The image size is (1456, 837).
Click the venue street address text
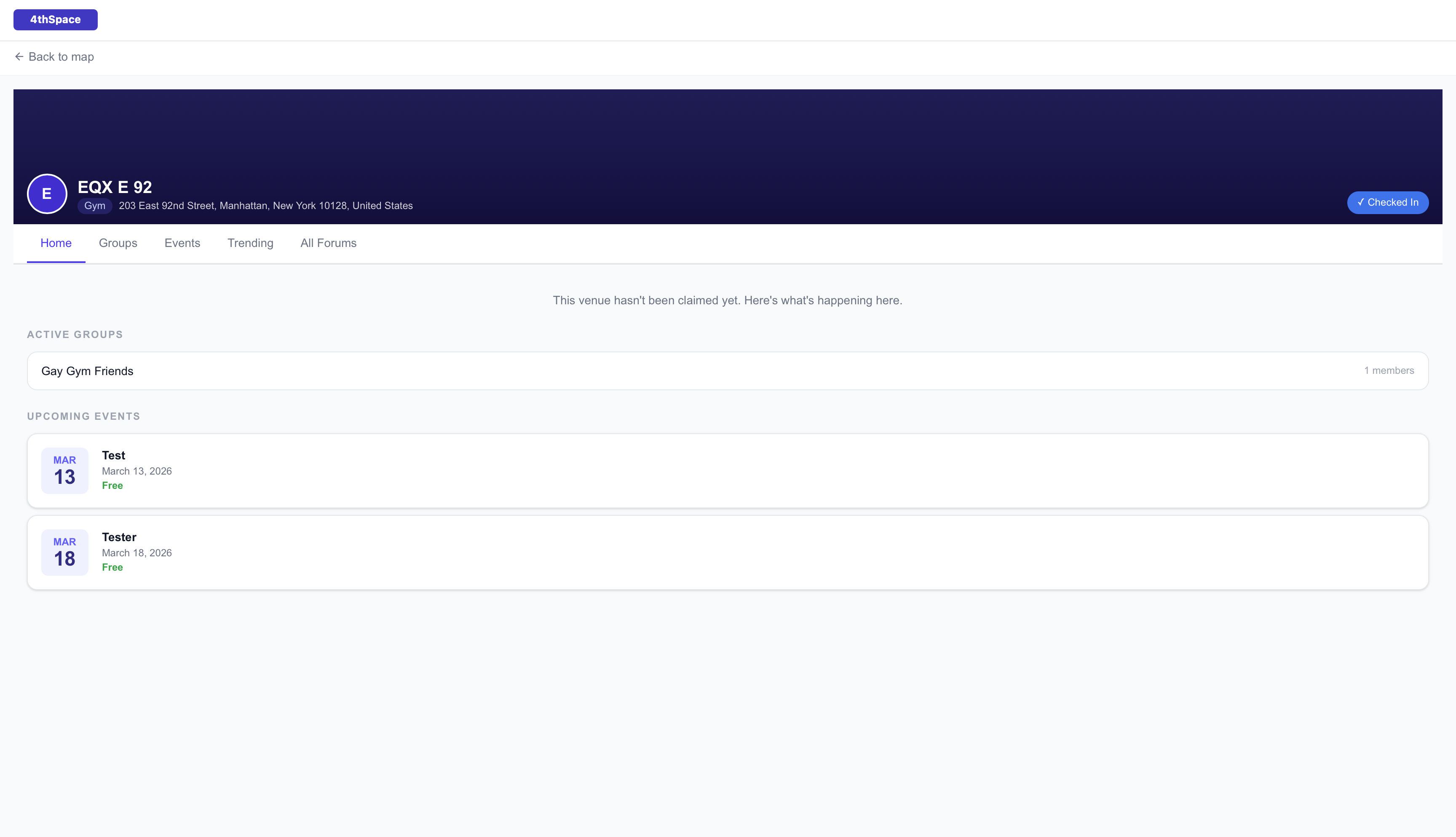[x=265, y=206]
